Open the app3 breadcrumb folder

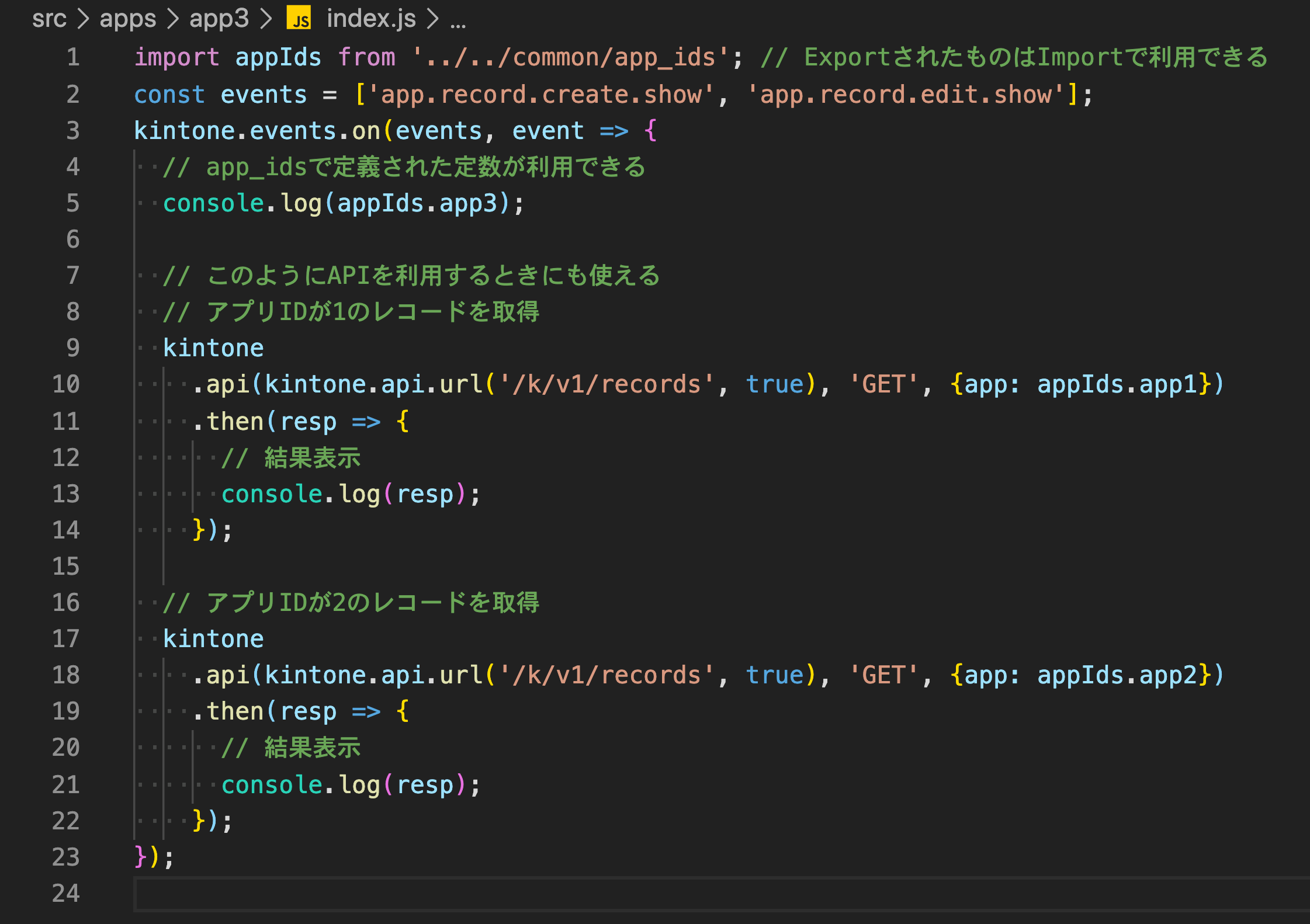[x=219, y=19]
